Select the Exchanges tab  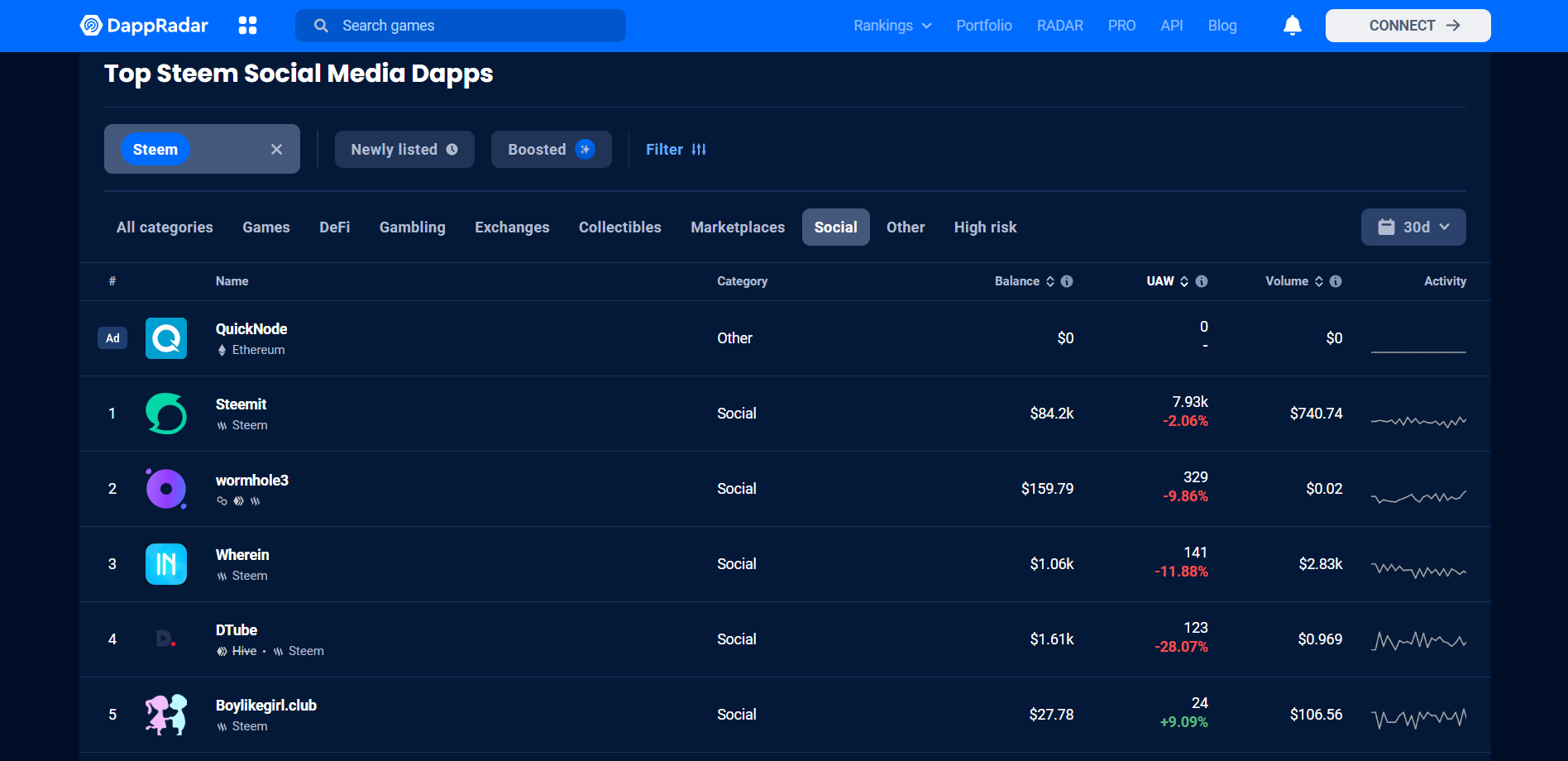[512, 227]
